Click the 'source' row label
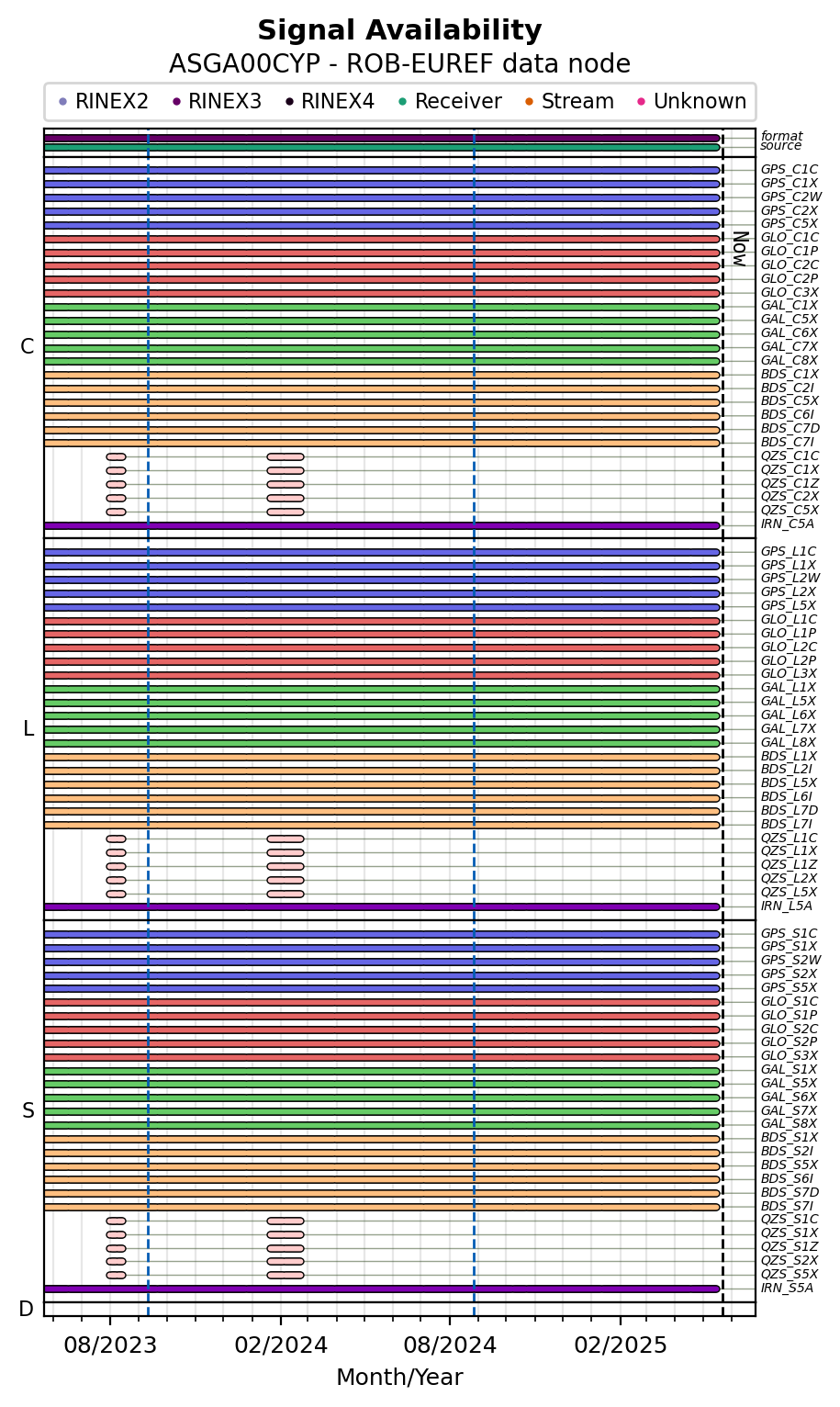Screen dimensions: 840x1407 point(781,146)
